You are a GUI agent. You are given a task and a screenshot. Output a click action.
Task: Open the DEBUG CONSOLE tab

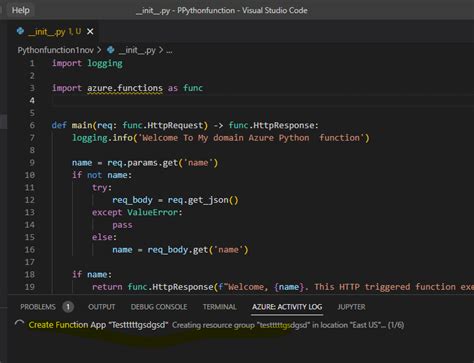pyautogui.click(x=159, y=307)
